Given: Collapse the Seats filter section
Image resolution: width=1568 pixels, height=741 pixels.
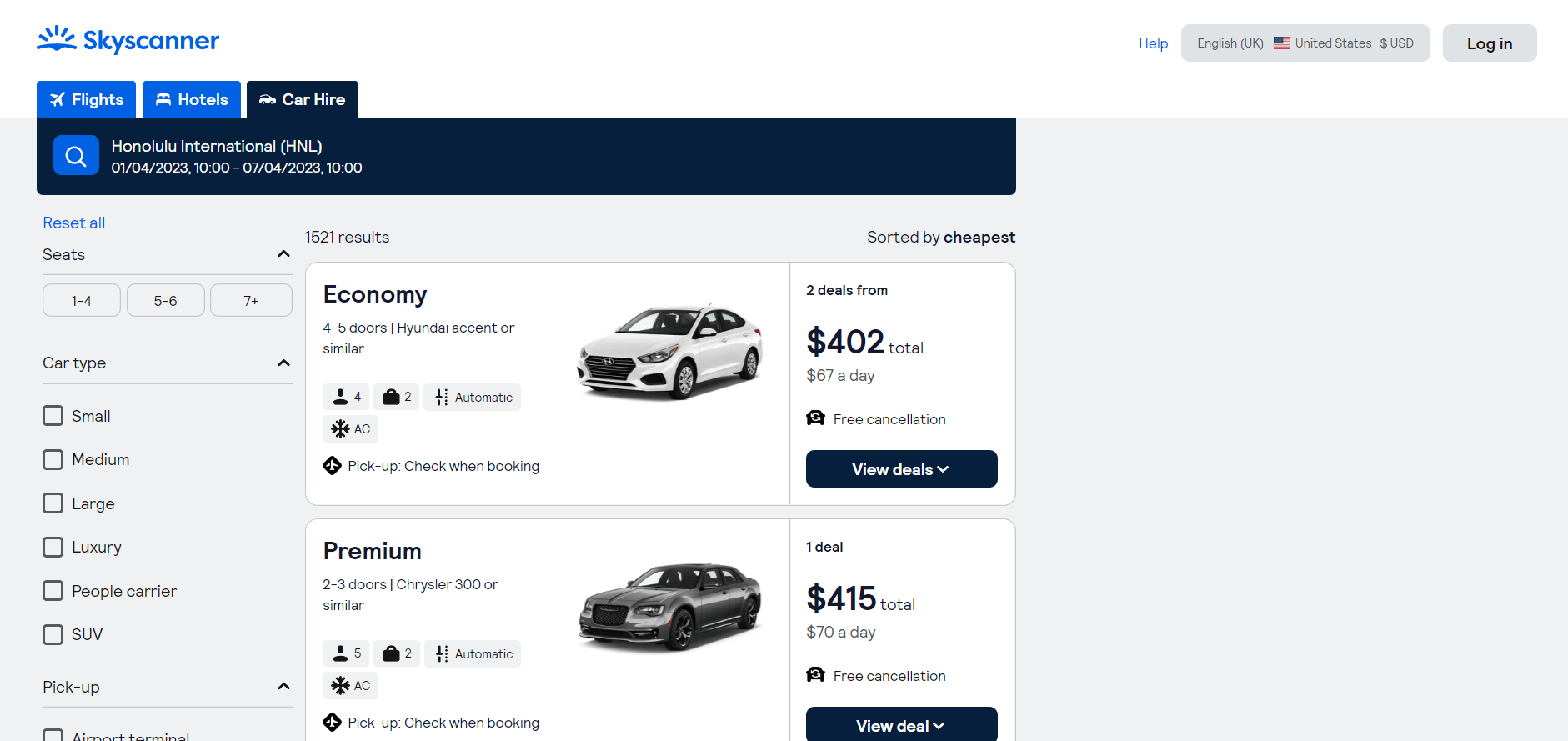Looking at the screenshot, I should pos(283,253).
